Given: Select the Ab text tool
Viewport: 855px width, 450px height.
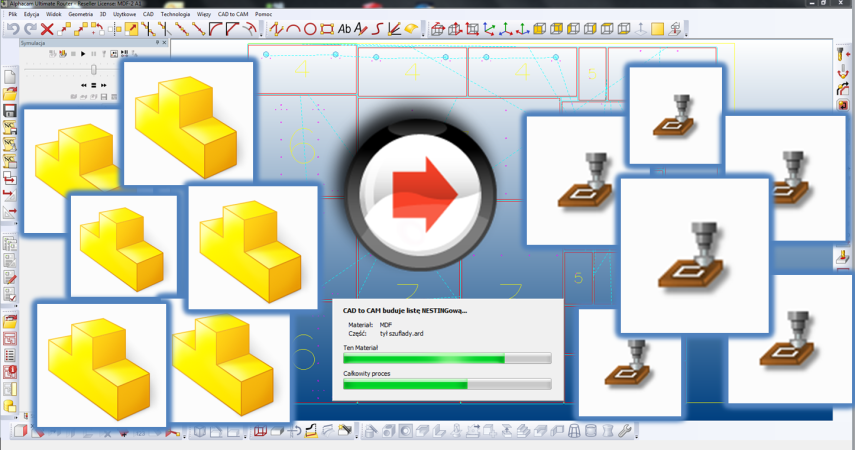Looking at the screenshot, I should coord(346,29).
